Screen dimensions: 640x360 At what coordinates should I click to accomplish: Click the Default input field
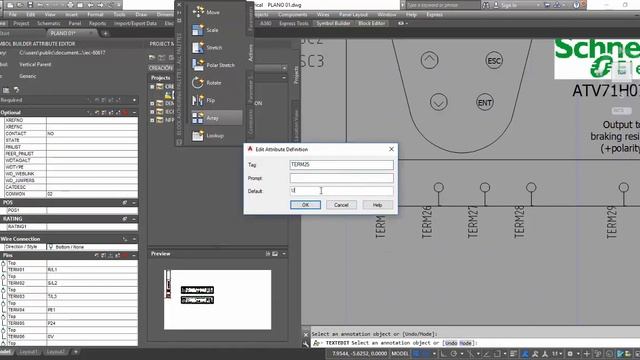click(342, 191)
